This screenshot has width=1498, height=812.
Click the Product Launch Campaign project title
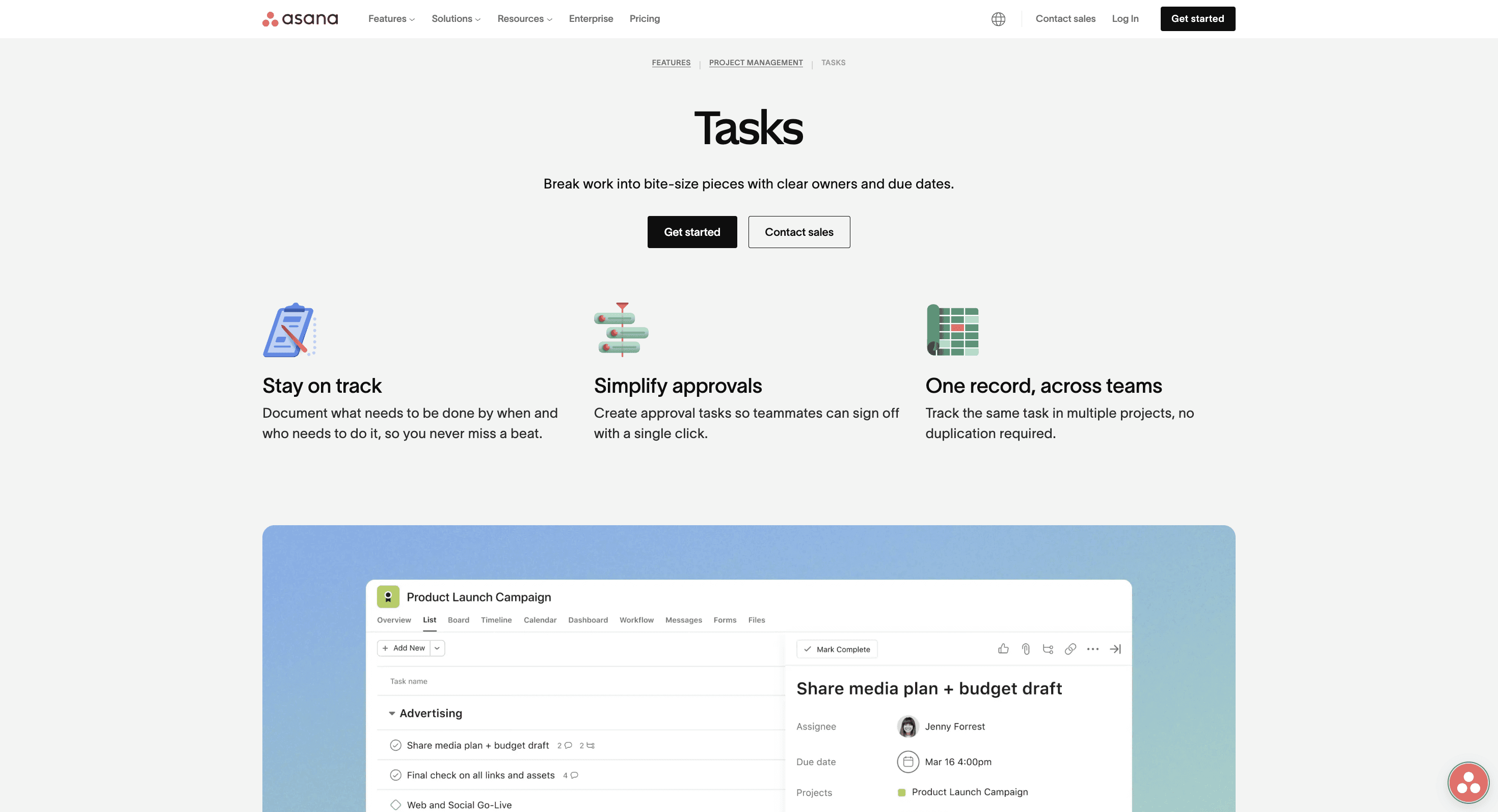click(478, 597)
